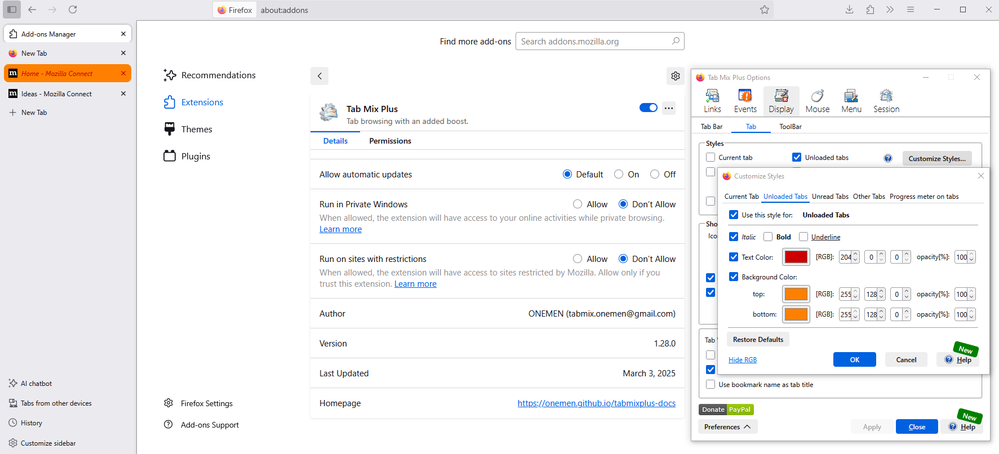Reload the page with the refresh icon

click(x=73, y=10)
